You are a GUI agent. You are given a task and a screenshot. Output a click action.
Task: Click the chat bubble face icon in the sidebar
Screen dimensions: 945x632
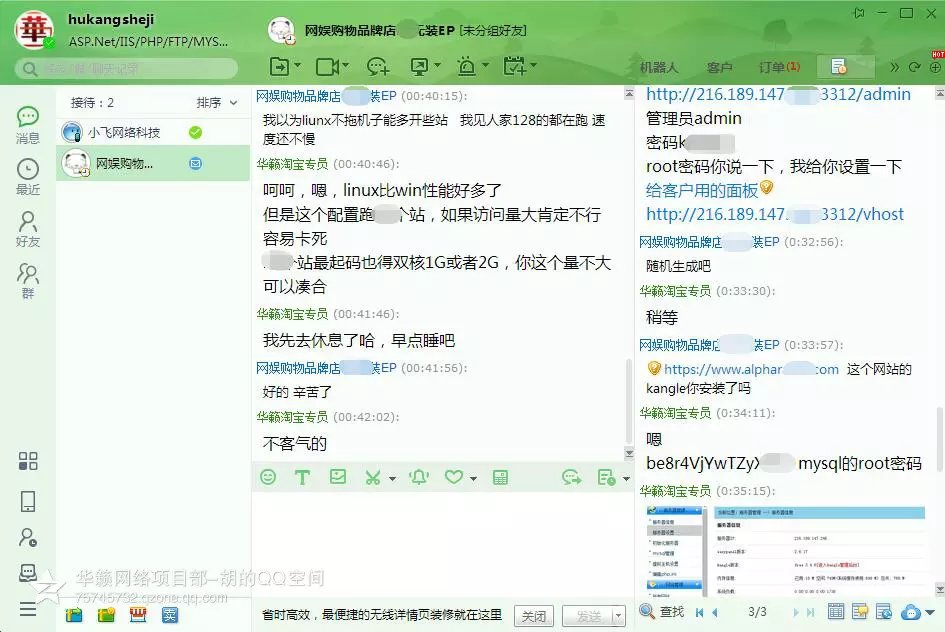coord(28,572)
